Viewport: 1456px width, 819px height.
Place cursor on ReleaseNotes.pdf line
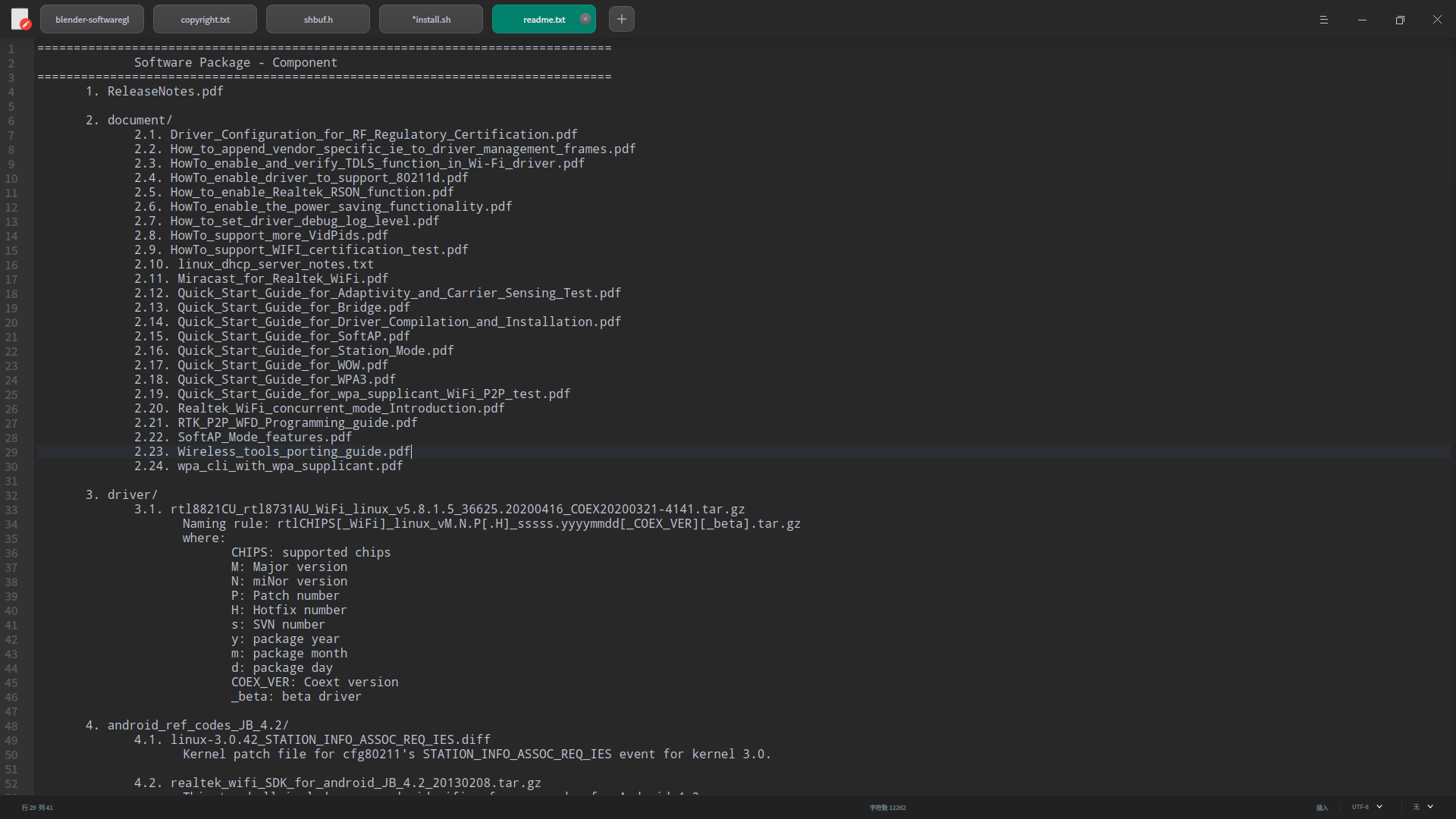coord(165,92)
